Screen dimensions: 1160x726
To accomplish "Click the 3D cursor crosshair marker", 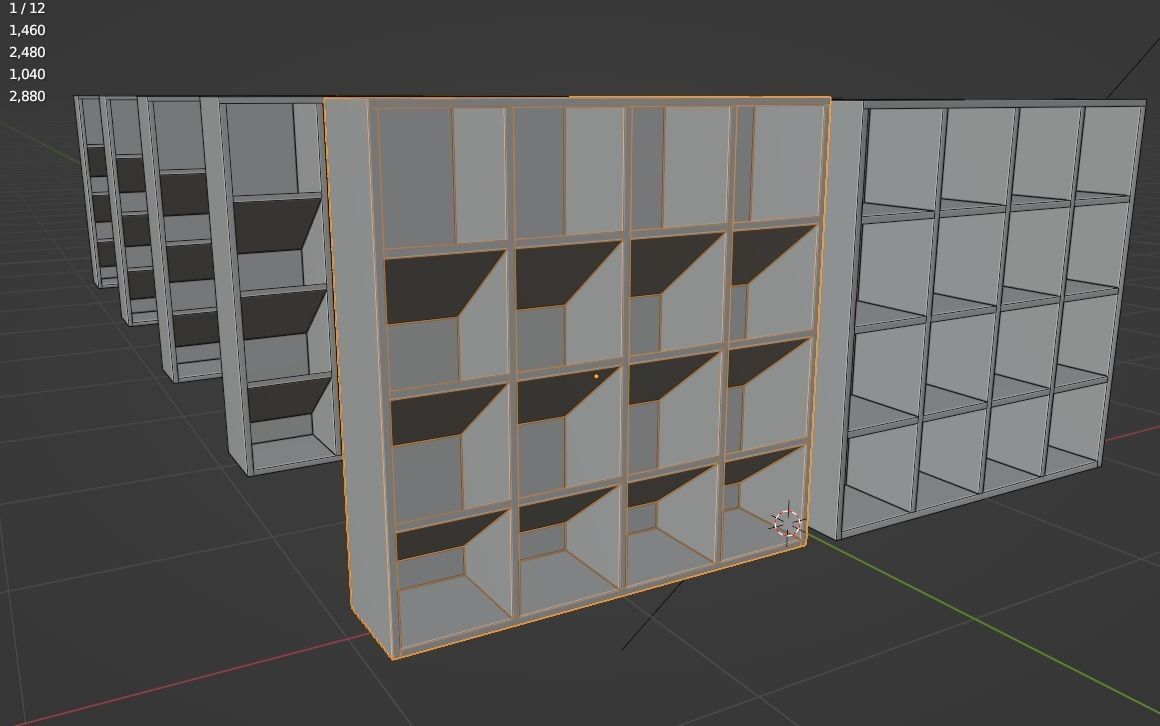I will tap(787, 523).
